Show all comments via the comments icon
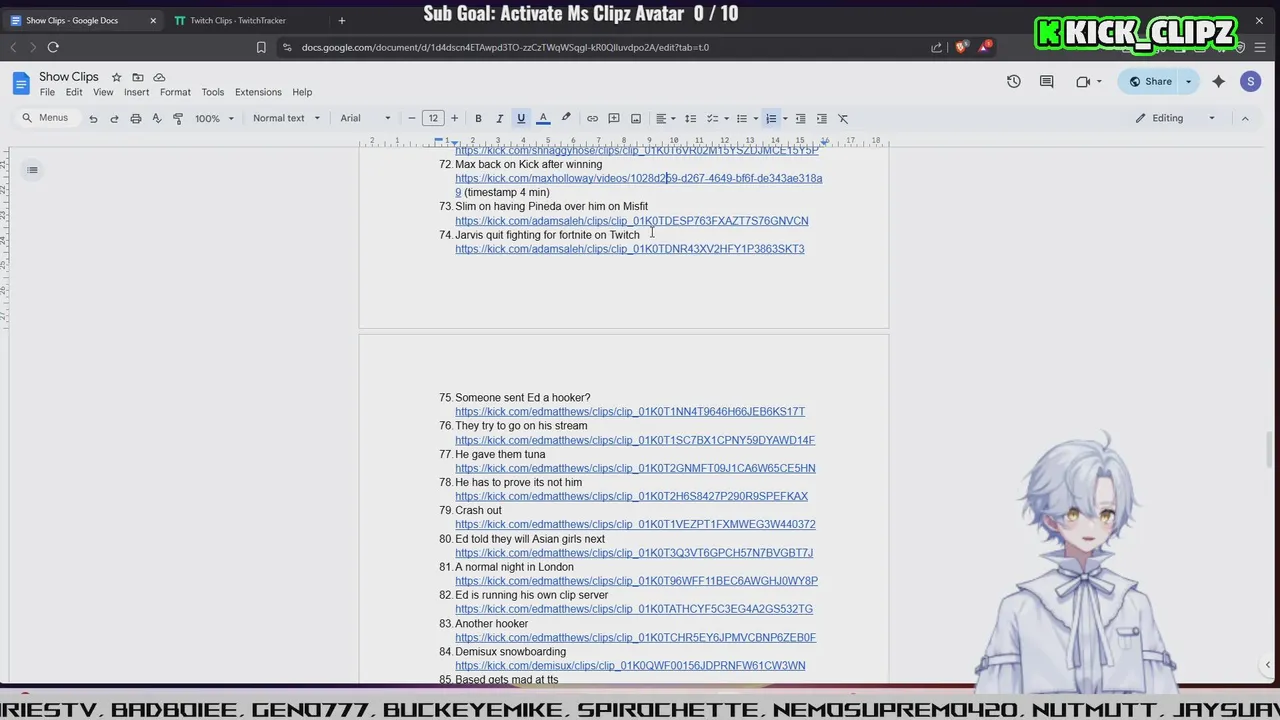The width and height of the screenshot is (1280, 720). pos(1047,82)
